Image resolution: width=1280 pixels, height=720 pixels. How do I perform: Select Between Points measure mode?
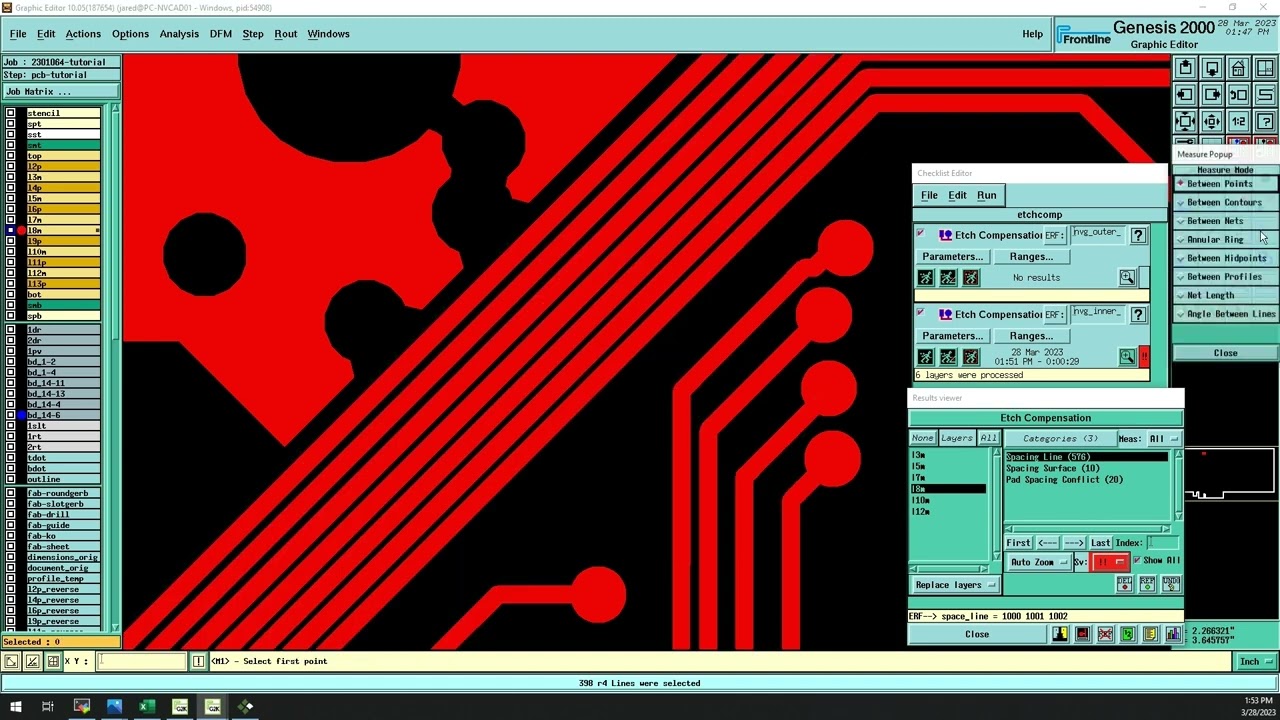1226,184
